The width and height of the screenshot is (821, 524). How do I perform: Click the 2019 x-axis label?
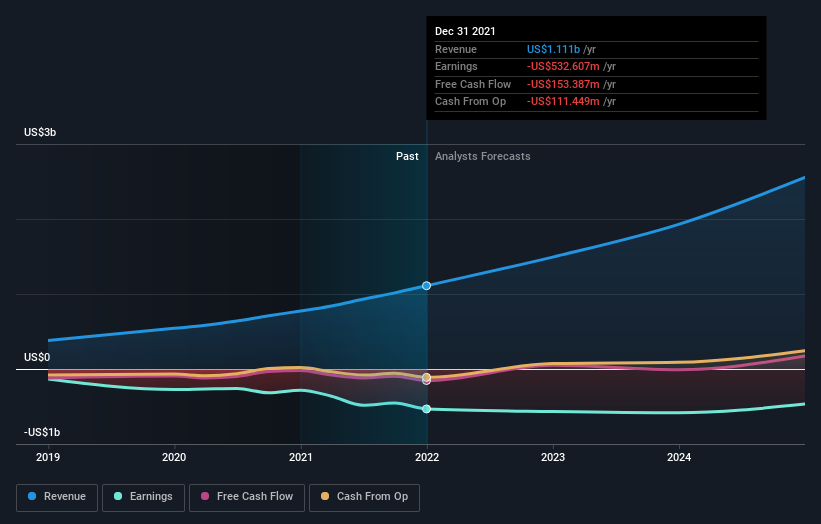(x=48, y=457)
